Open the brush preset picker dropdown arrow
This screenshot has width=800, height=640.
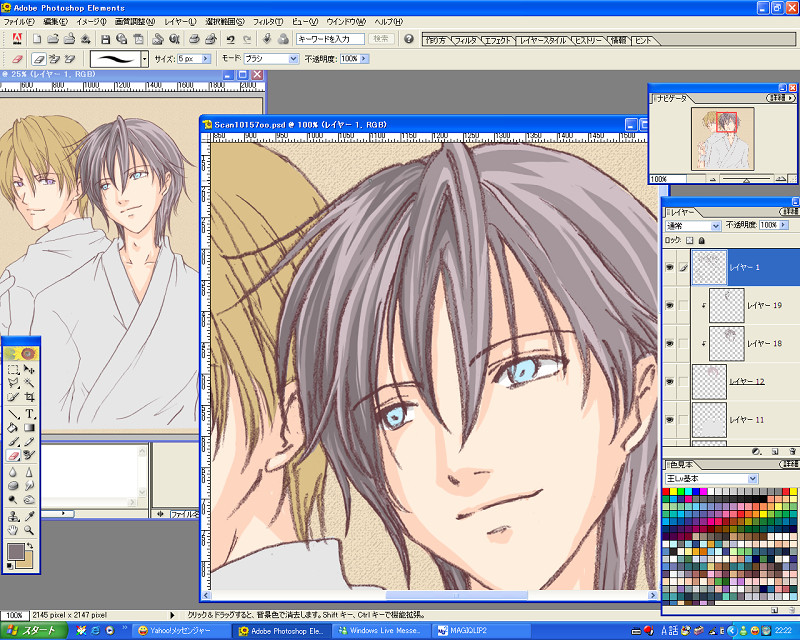(144, 59)
